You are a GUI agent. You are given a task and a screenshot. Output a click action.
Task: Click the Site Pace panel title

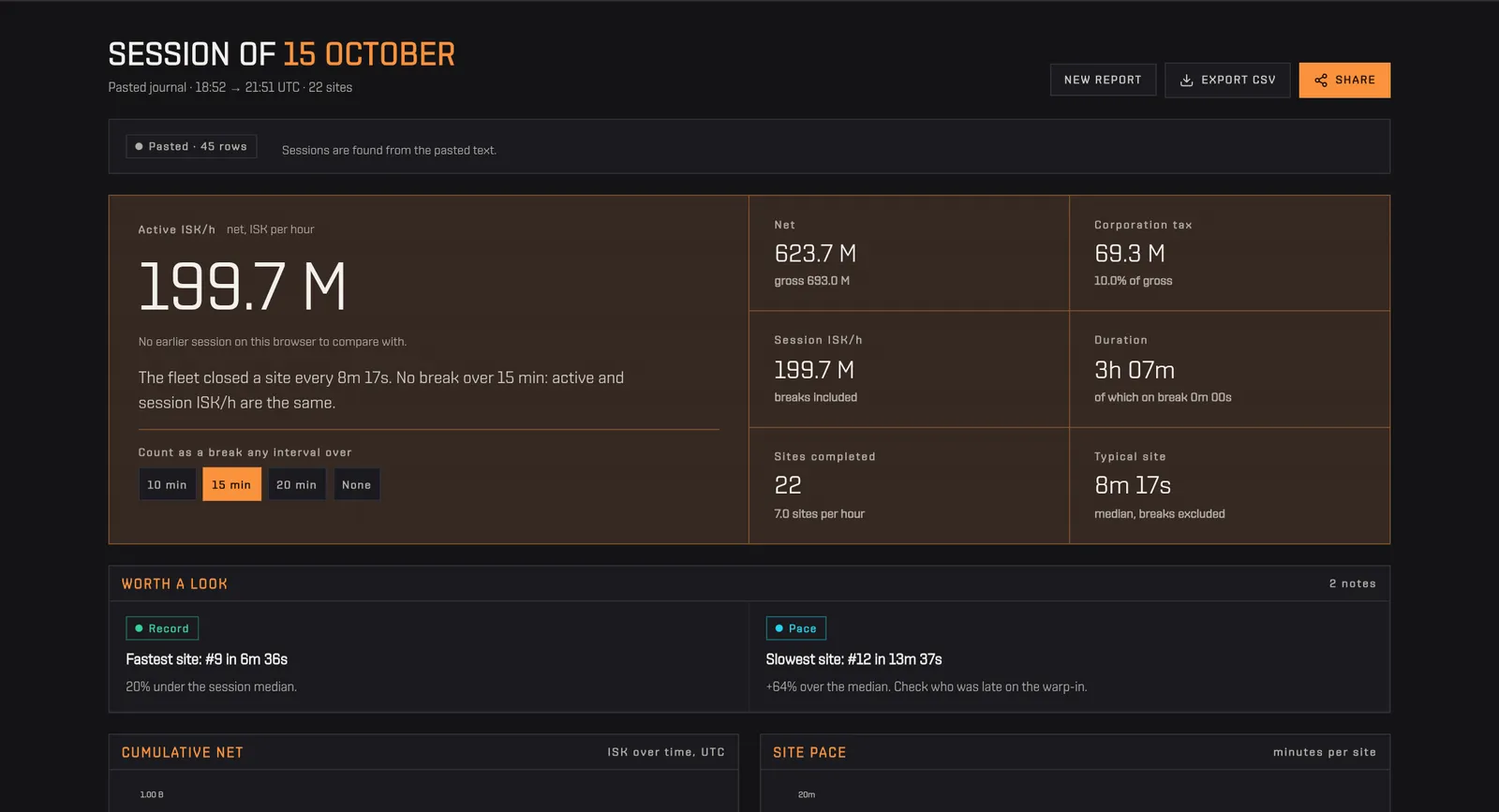coord(809,752)
